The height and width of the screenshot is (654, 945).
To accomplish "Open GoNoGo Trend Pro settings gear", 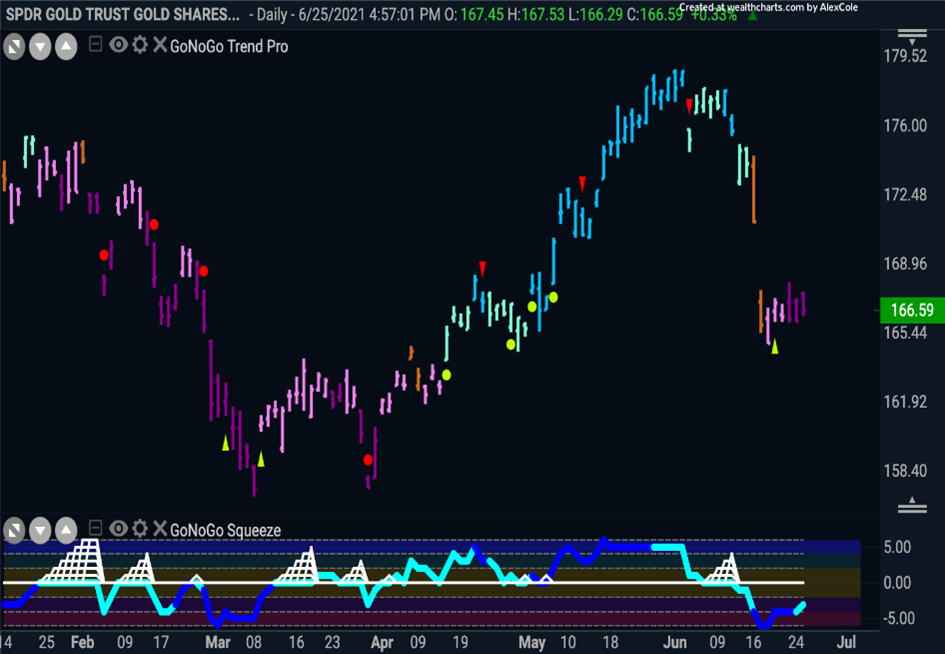I will tap(140, 45).
